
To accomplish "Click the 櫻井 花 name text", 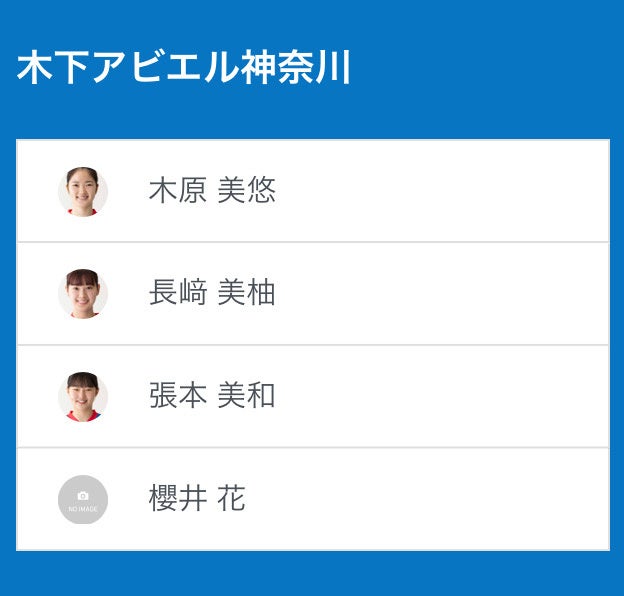I will click(197, 499).
